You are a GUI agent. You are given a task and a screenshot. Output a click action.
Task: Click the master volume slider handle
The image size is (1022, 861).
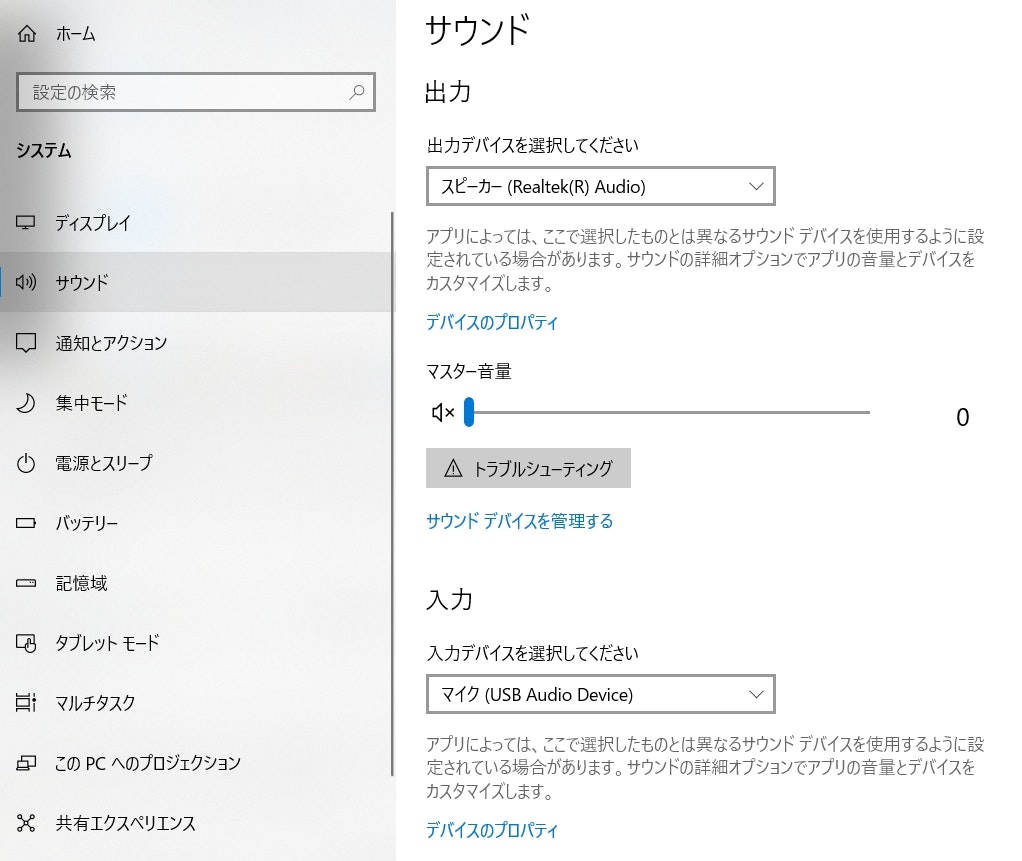(x=469, y=412)
